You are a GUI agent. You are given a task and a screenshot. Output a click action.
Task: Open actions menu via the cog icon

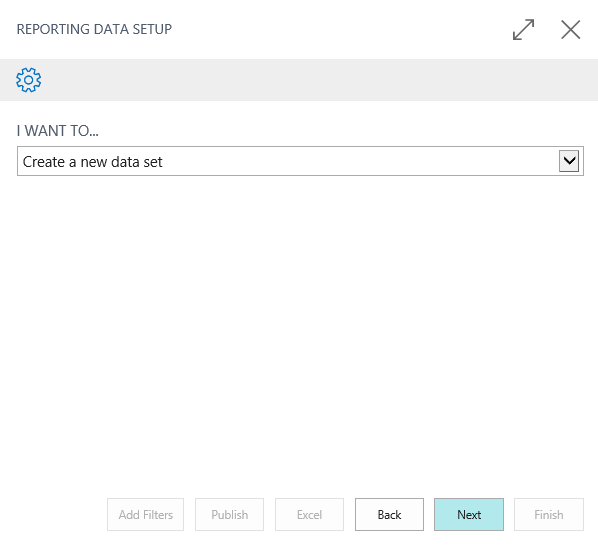(x=29, y=80)
